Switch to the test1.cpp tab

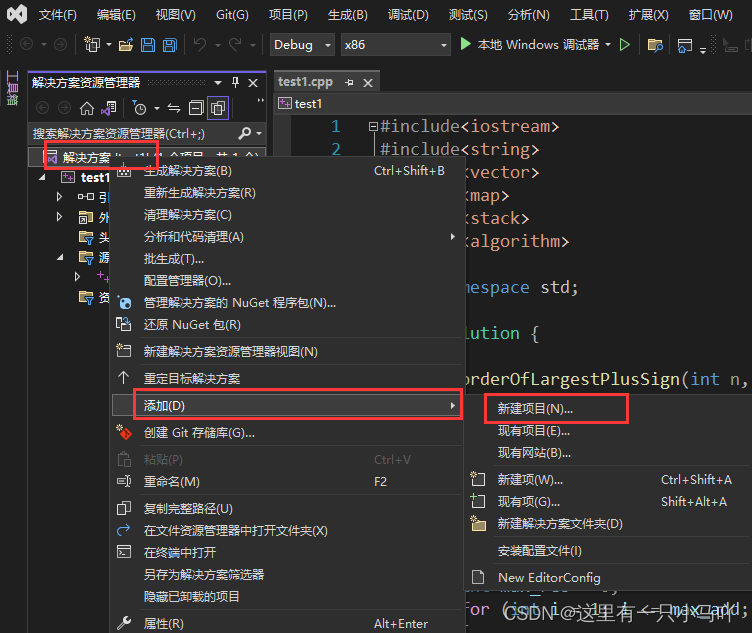click(x=306, y=82)
